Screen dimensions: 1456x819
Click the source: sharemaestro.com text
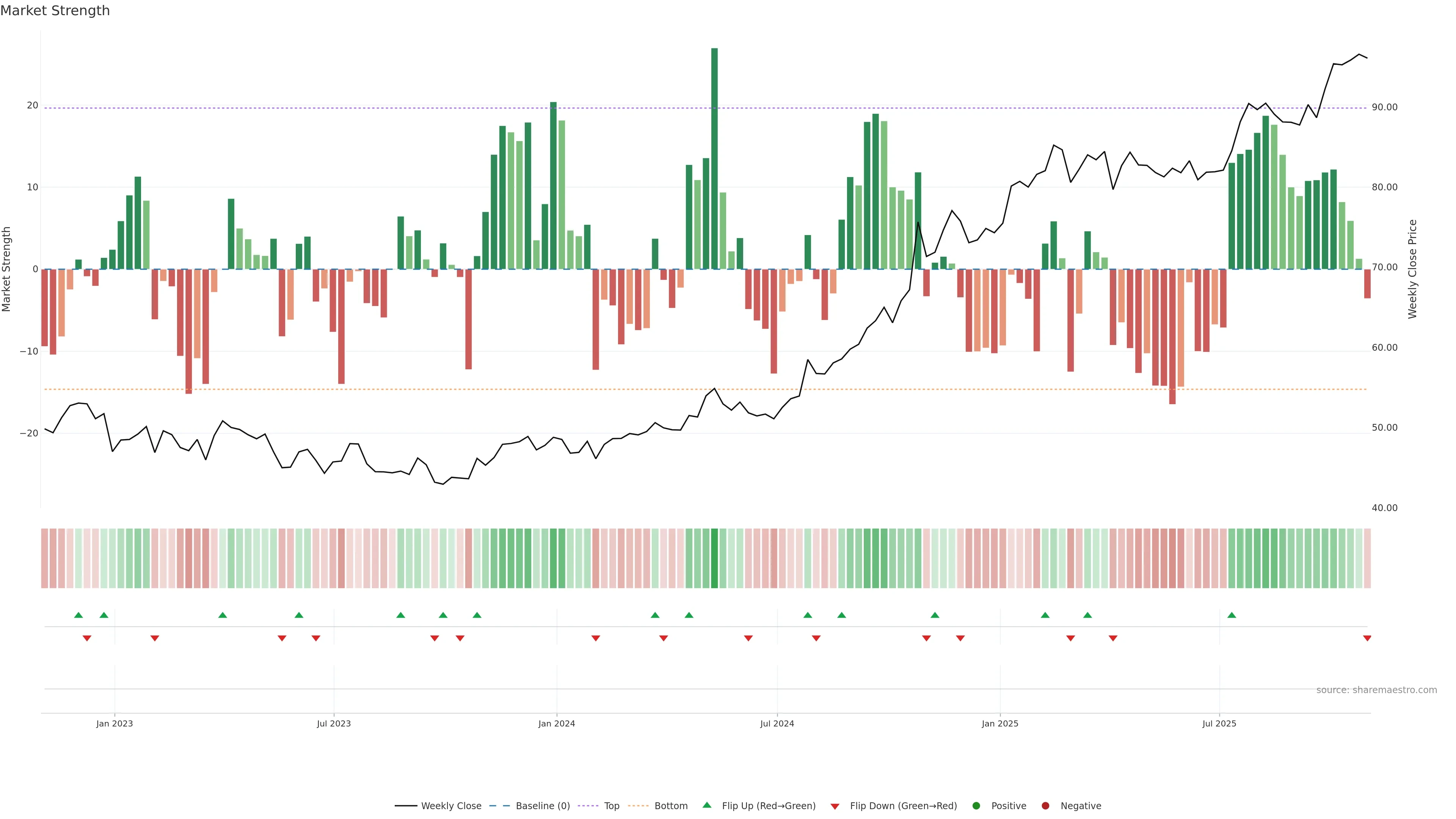[1376, 690]
